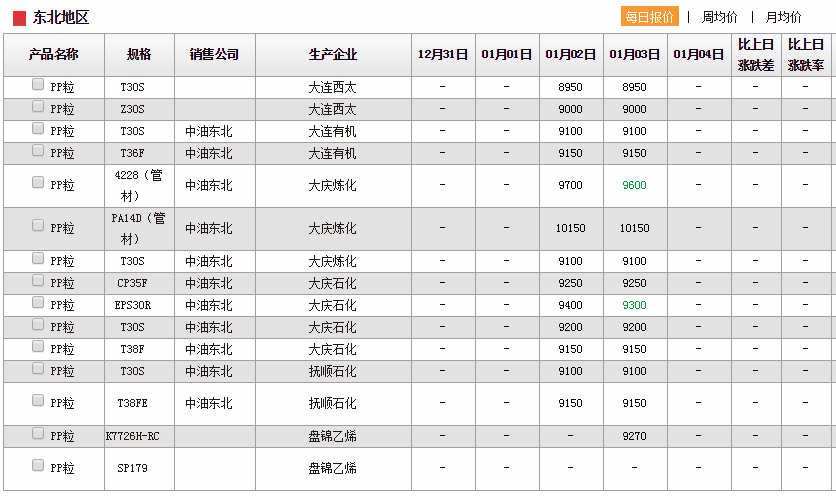Click the 01月02日 column header
The height and width of the screenshot is (496, 836).
[571, 54]
